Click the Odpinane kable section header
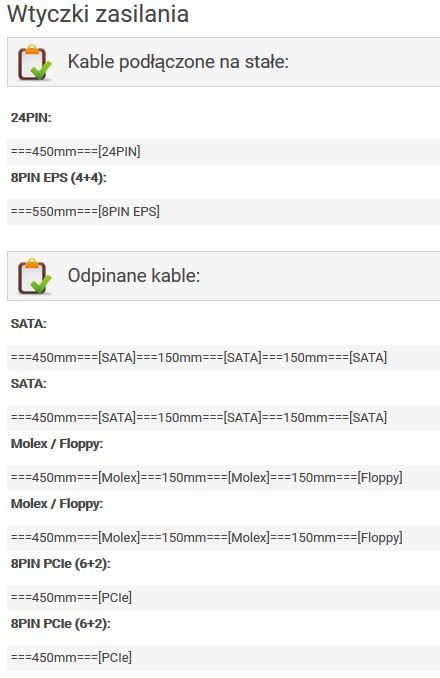Screen dimensions: 440x678 coord(223,276)
